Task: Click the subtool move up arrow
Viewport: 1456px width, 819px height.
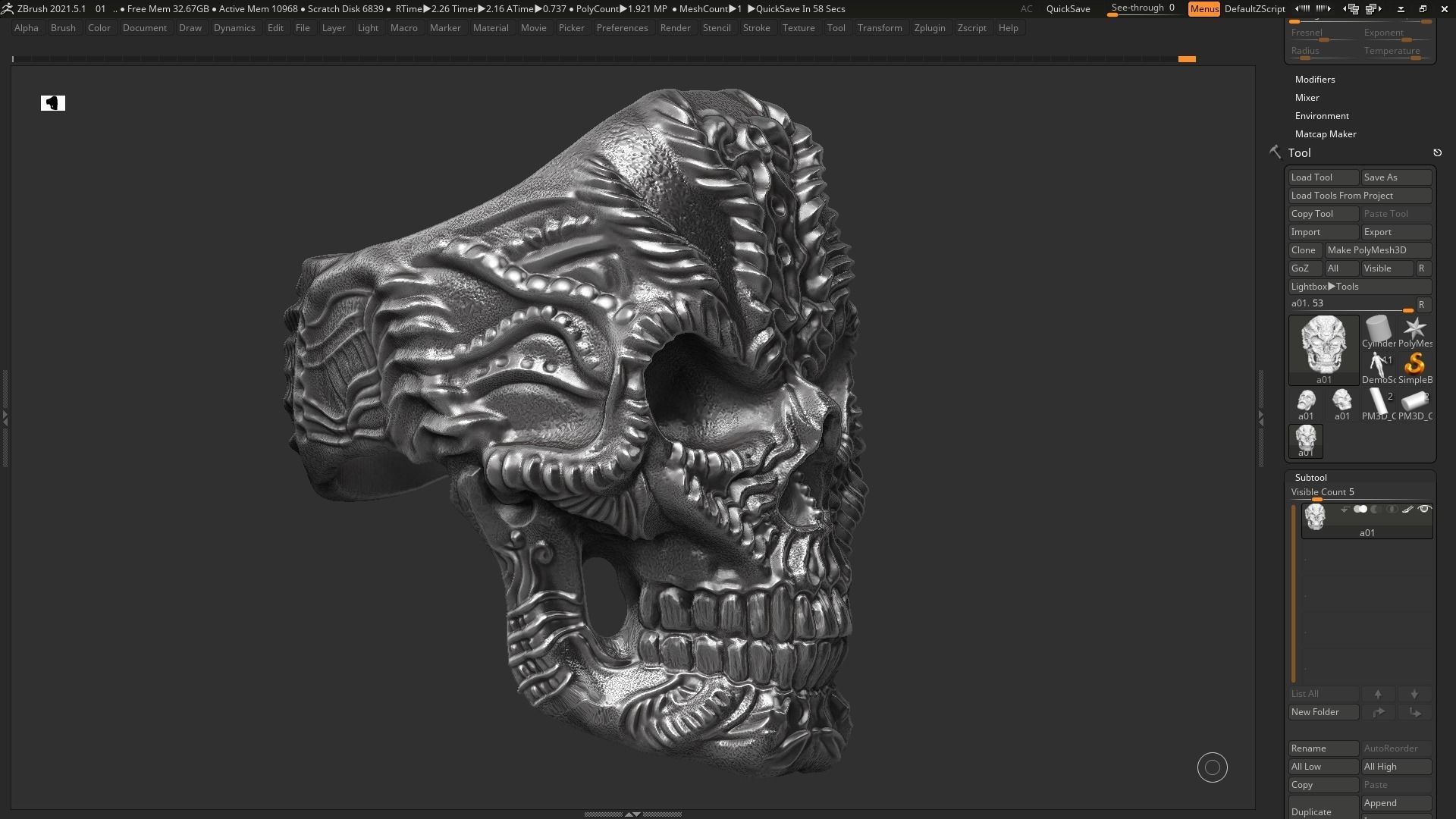Action: 1378,694
